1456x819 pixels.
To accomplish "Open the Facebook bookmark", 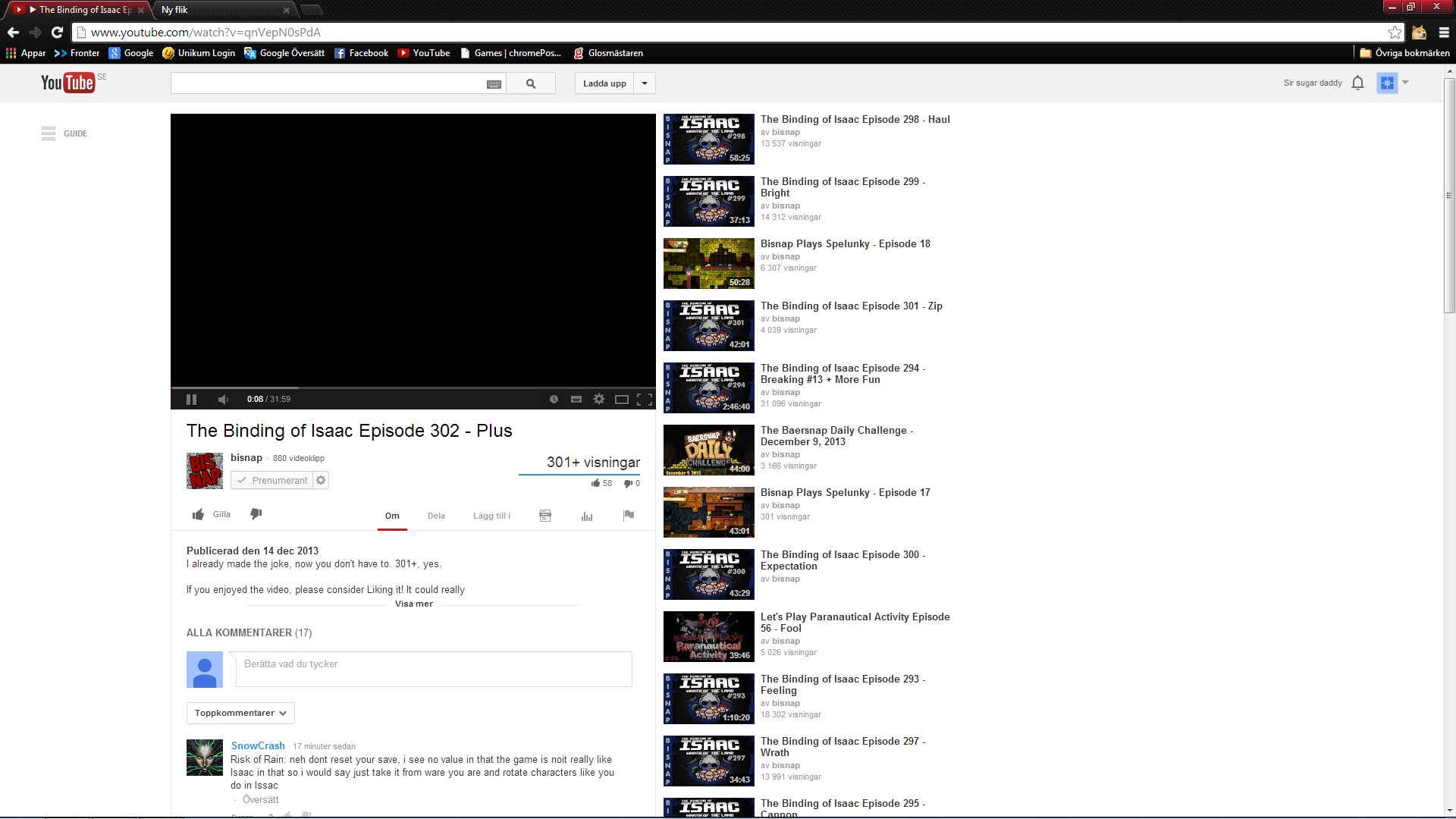I will point(361,53).
